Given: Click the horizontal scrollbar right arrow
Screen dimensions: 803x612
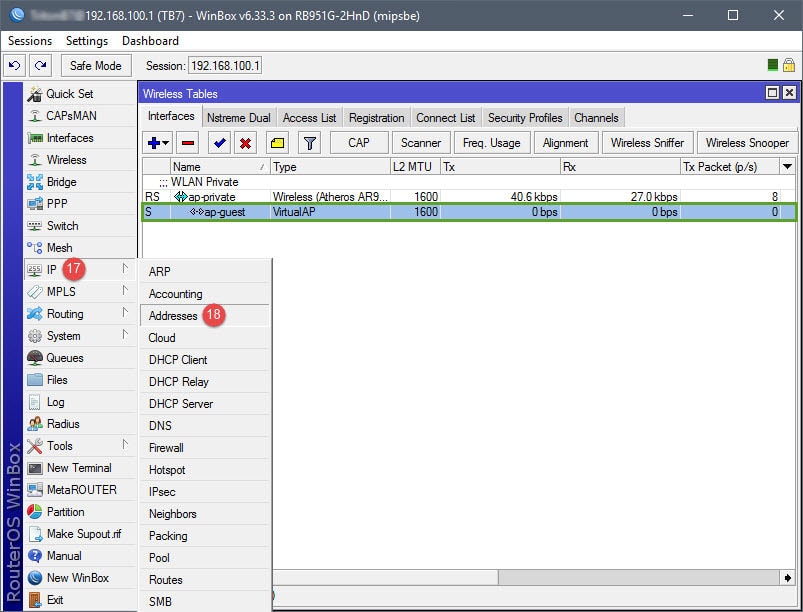Looking at the screenshot, I should pos(787,578).
